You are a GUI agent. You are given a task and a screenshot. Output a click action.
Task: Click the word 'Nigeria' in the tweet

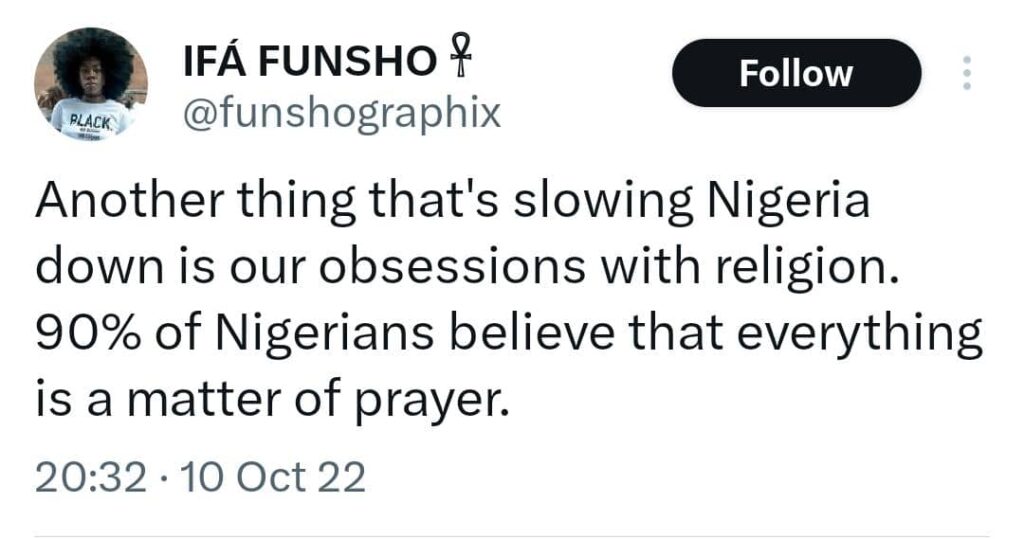[x=789, y=201]
